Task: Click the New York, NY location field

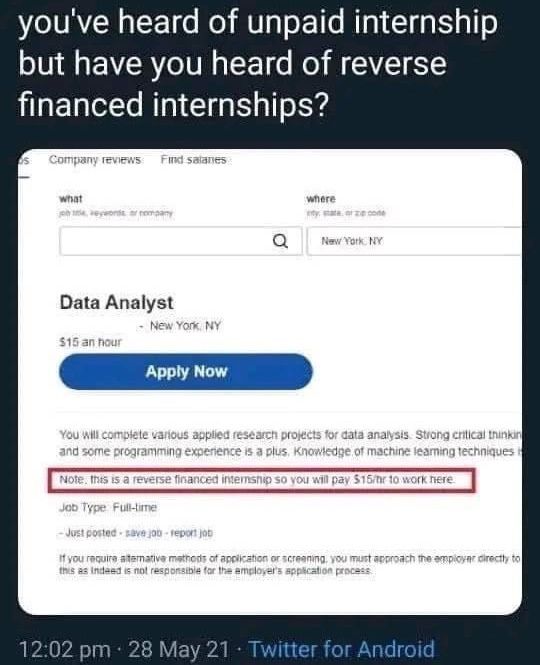Action: tap(414, 241)
